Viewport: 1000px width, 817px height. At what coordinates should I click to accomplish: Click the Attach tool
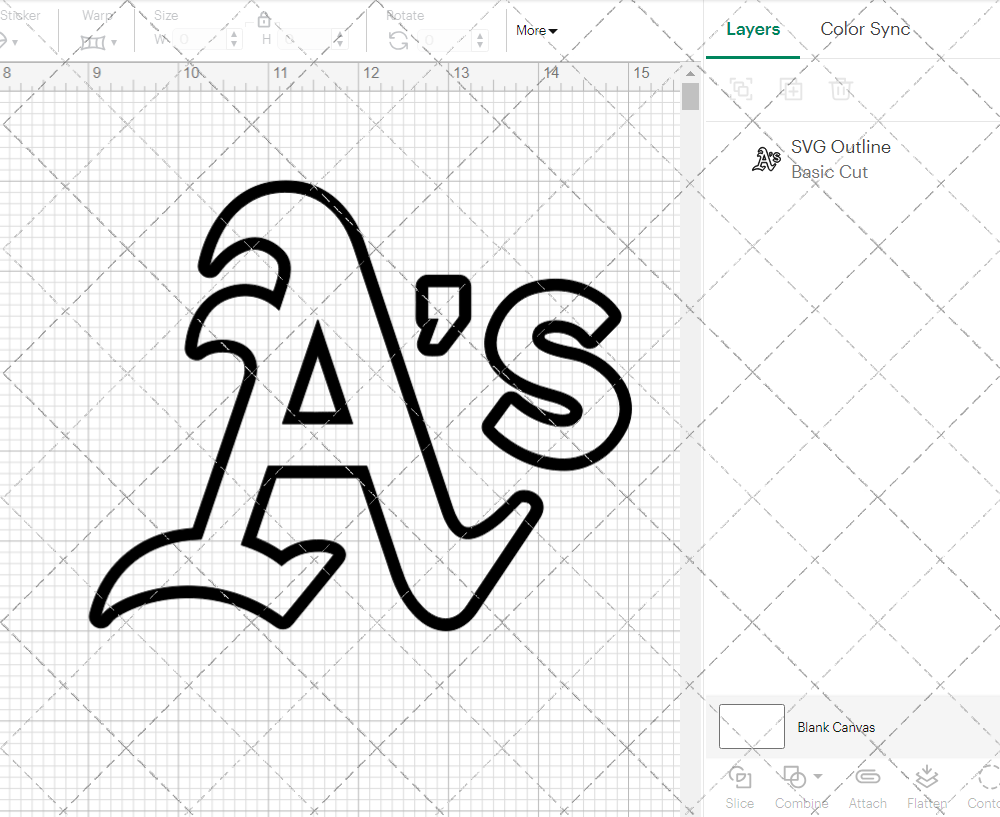point(867,788)
